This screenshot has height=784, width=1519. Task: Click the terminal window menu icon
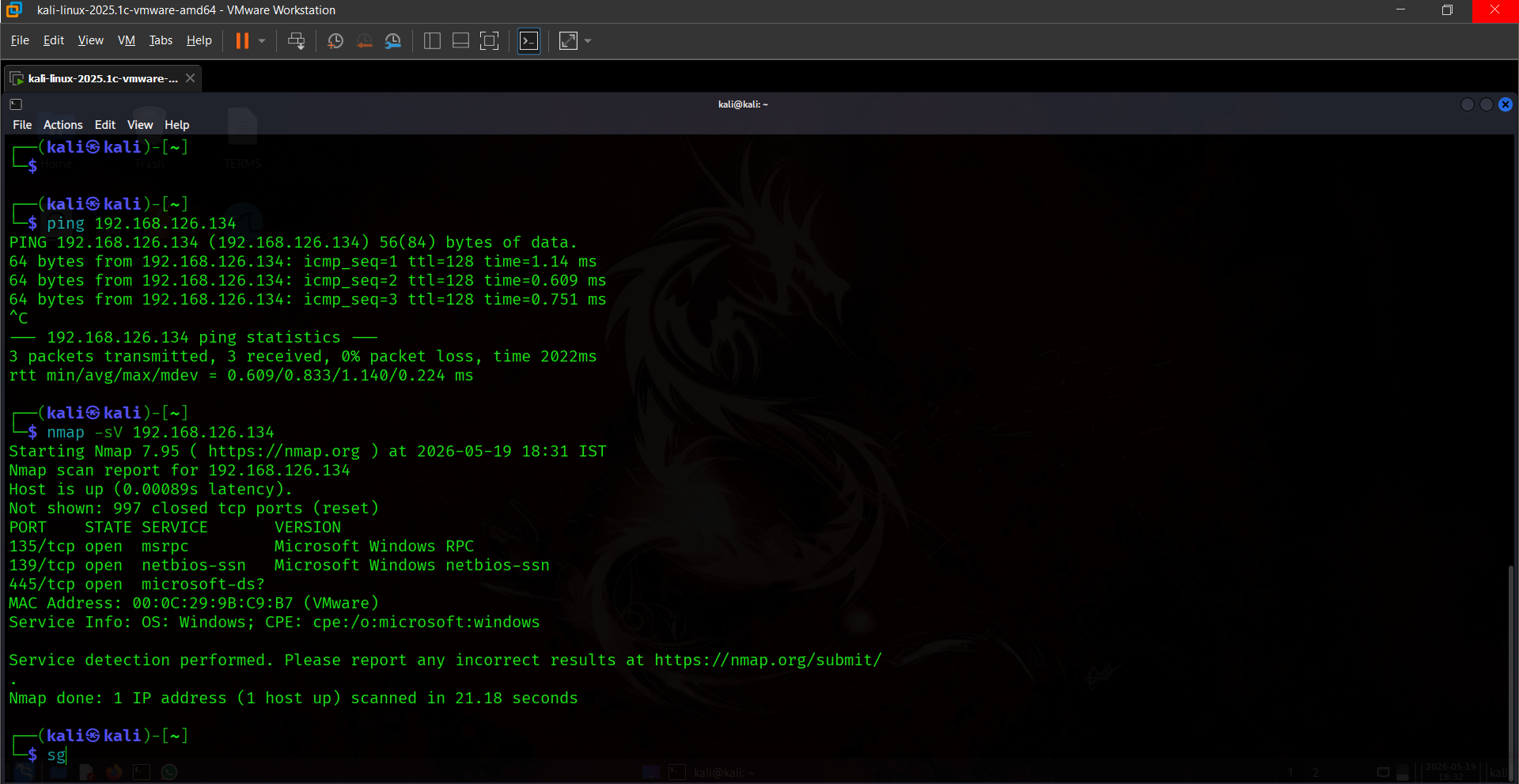16,104
